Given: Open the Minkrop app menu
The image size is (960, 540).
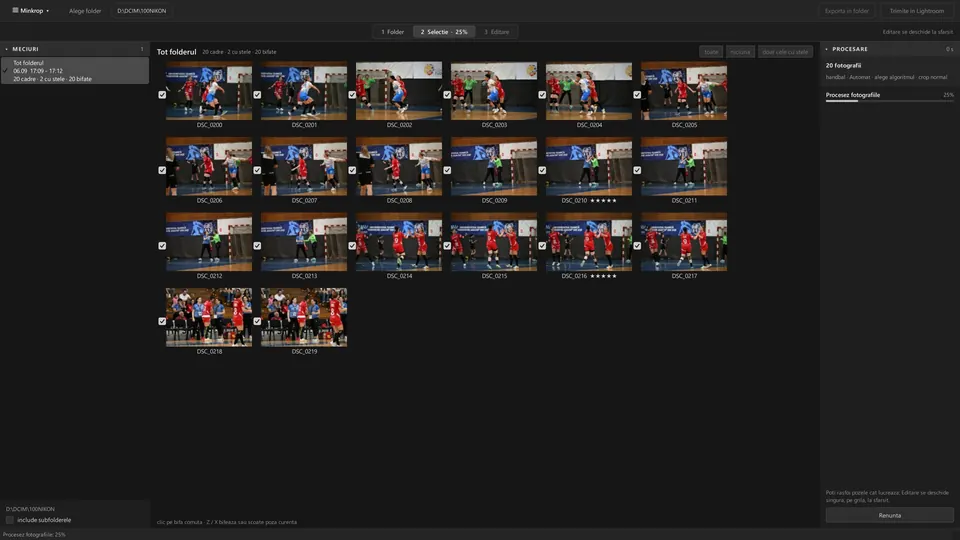Looking at the screenshot, I should (31, 10).
